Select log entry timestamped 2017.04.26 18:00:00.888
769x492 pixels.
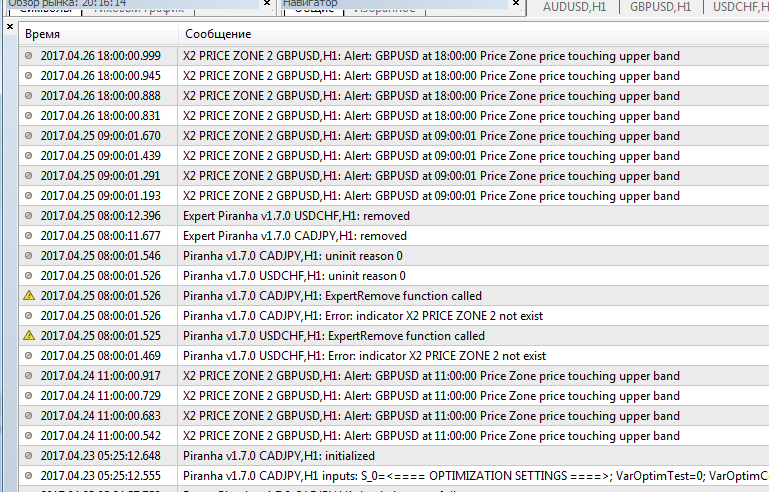pos(394,96)
